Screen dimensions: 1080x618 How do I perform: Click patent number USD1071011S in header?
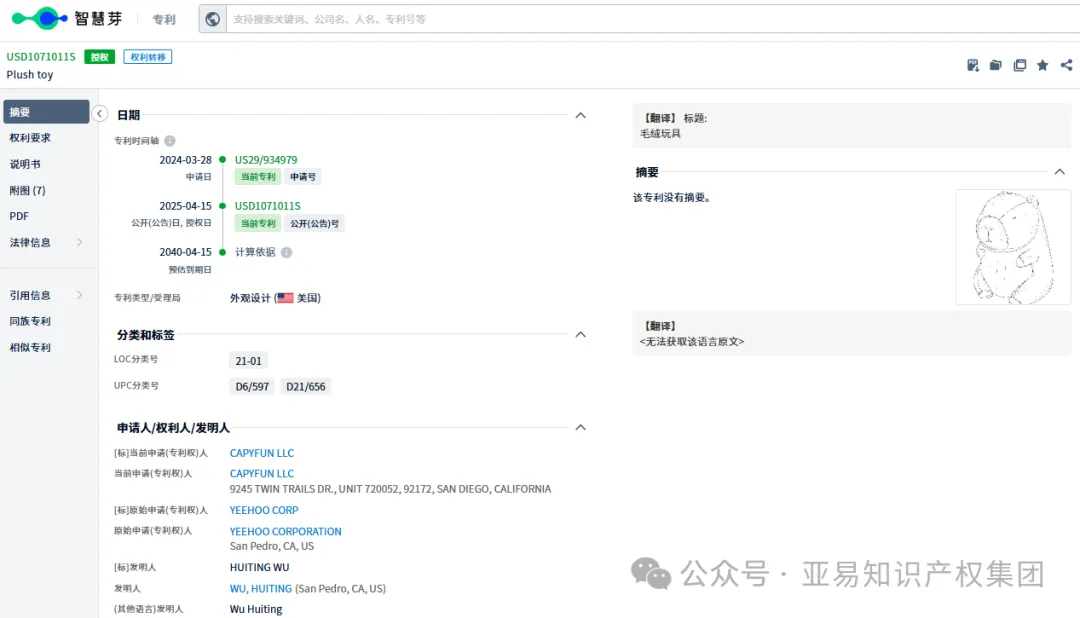coord(41,56)
